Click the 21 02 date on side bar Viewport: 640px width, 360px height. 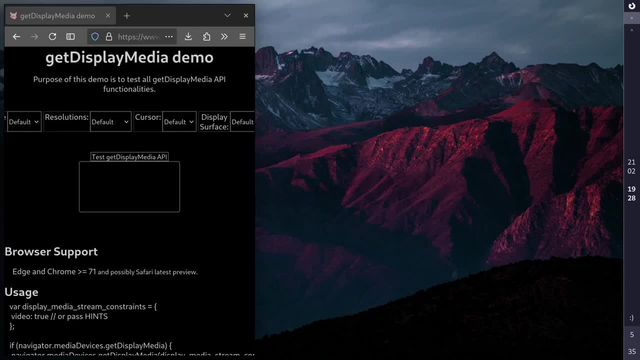631,167
